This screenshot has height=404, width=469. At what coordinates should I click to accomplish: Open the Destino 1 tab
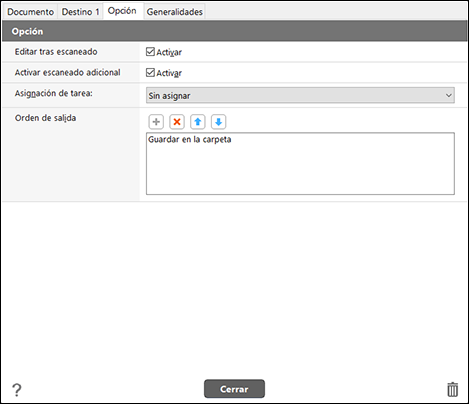point(80,12)
